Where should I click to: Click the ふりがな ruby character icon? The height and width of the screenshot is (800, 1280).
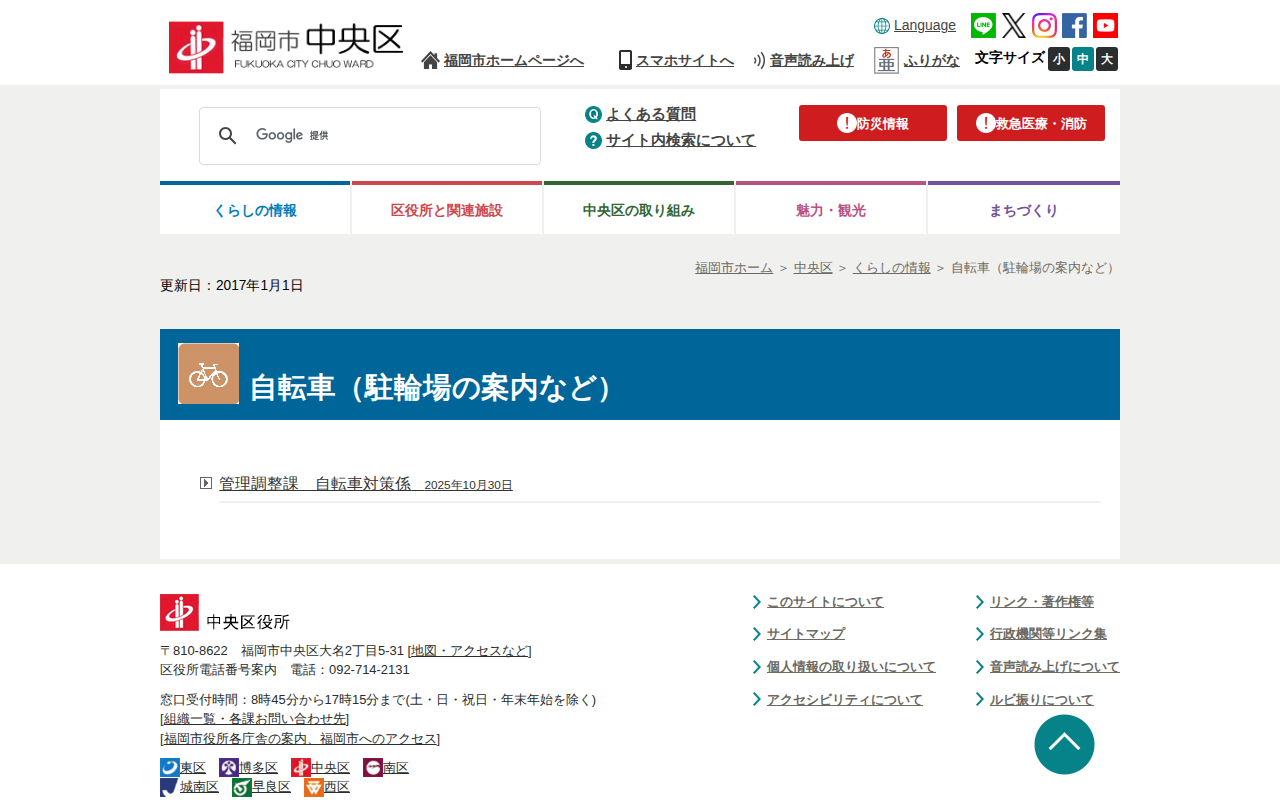pyautogui.click(x=886, y=60)
